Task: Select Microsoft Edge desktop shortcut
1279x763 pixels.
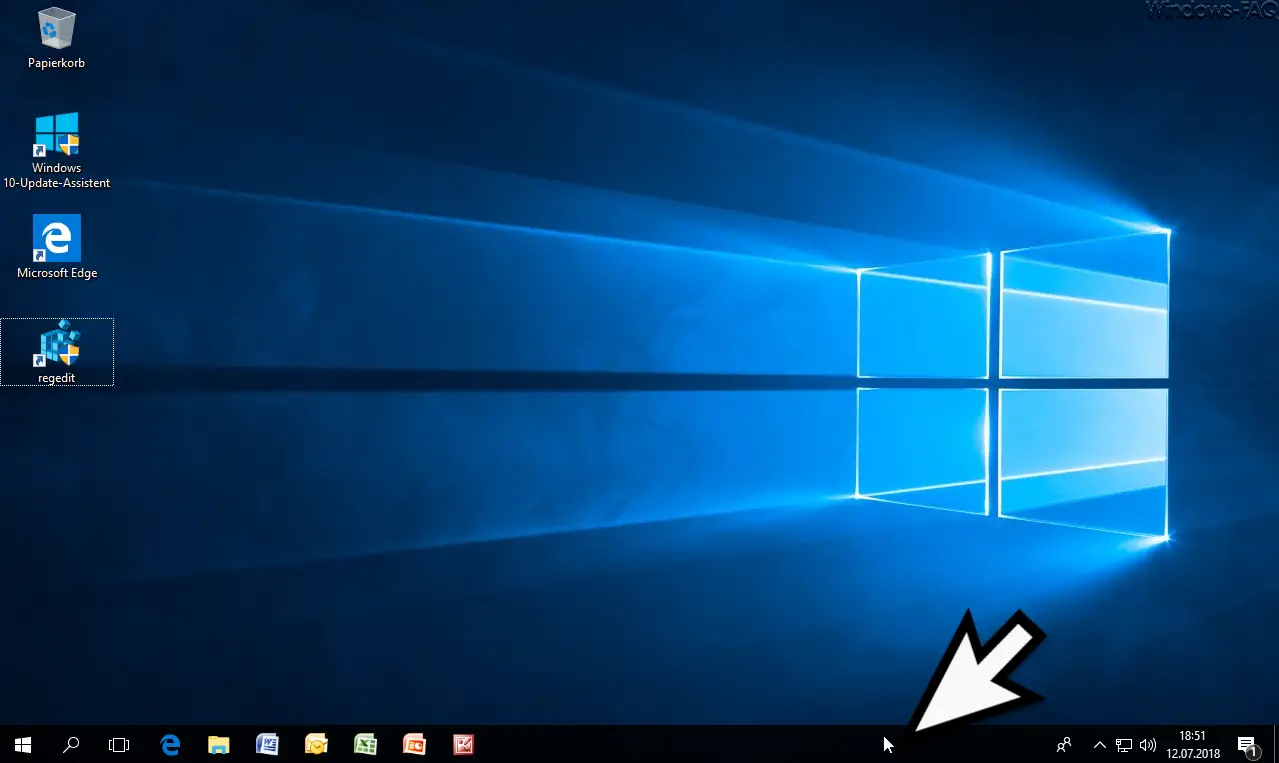Action: [57, 247]
